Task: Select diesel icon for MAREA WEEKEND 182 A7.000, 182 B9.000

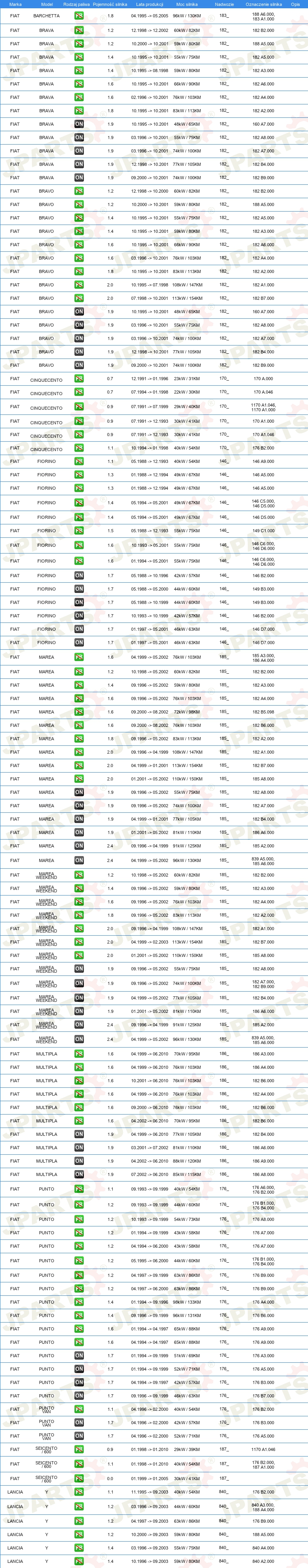Action: tap(79, 983)
